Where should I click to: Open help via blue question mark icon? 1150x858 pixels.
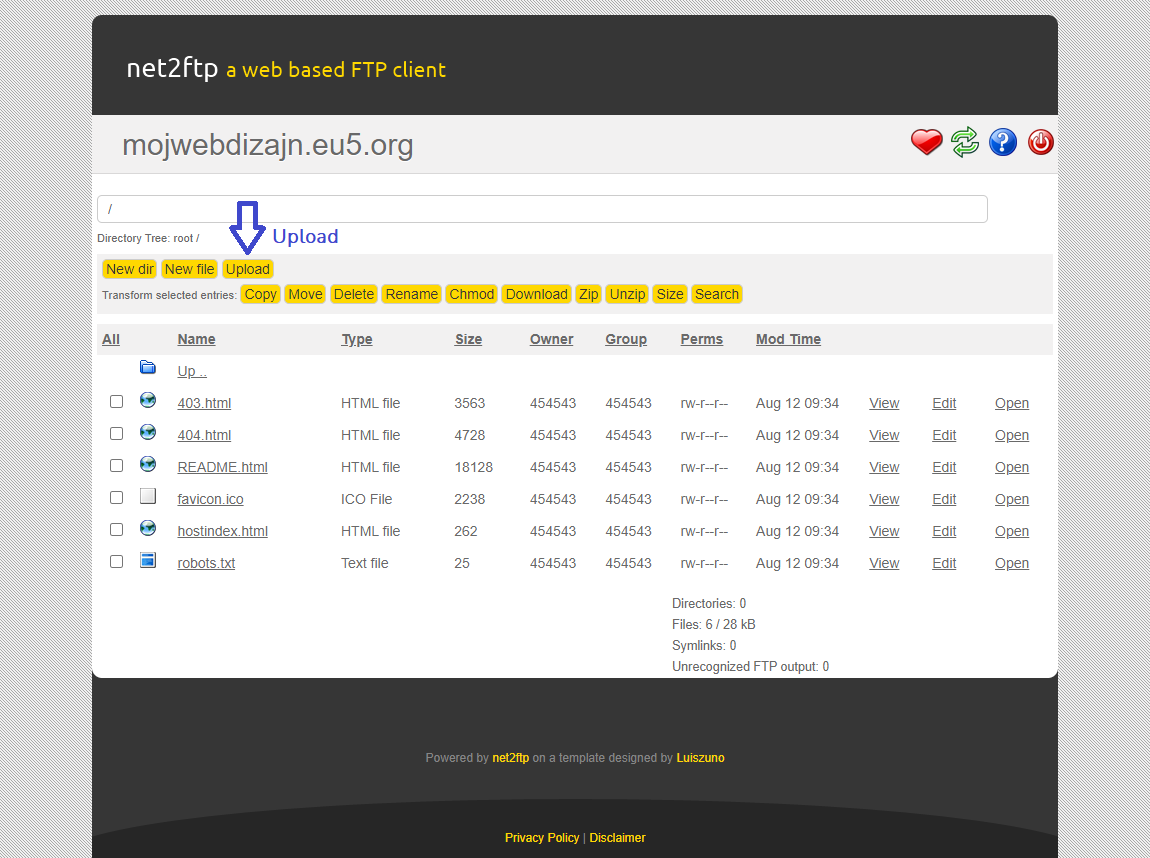1003,142
